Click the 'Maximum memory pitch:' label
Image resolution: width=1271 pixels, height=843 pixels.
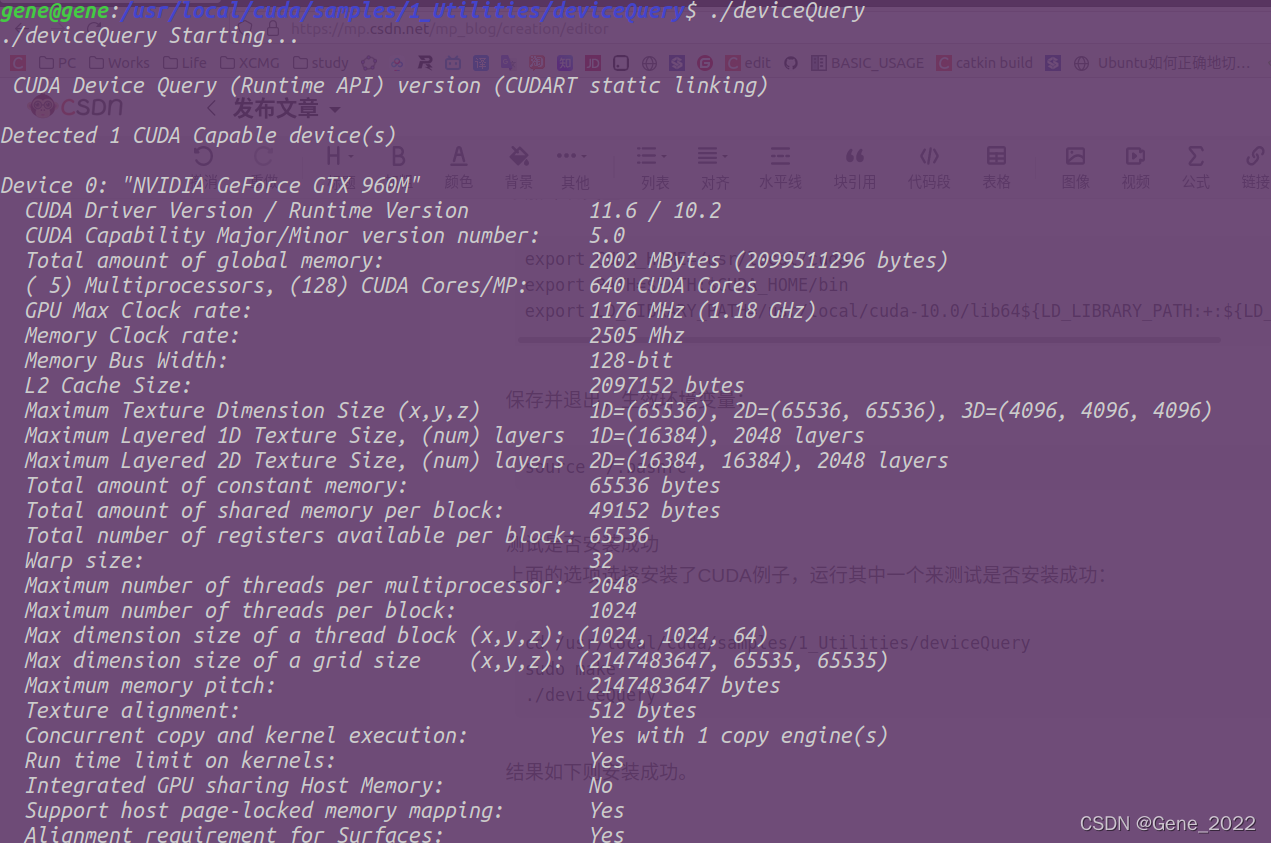tap(150, 685)
